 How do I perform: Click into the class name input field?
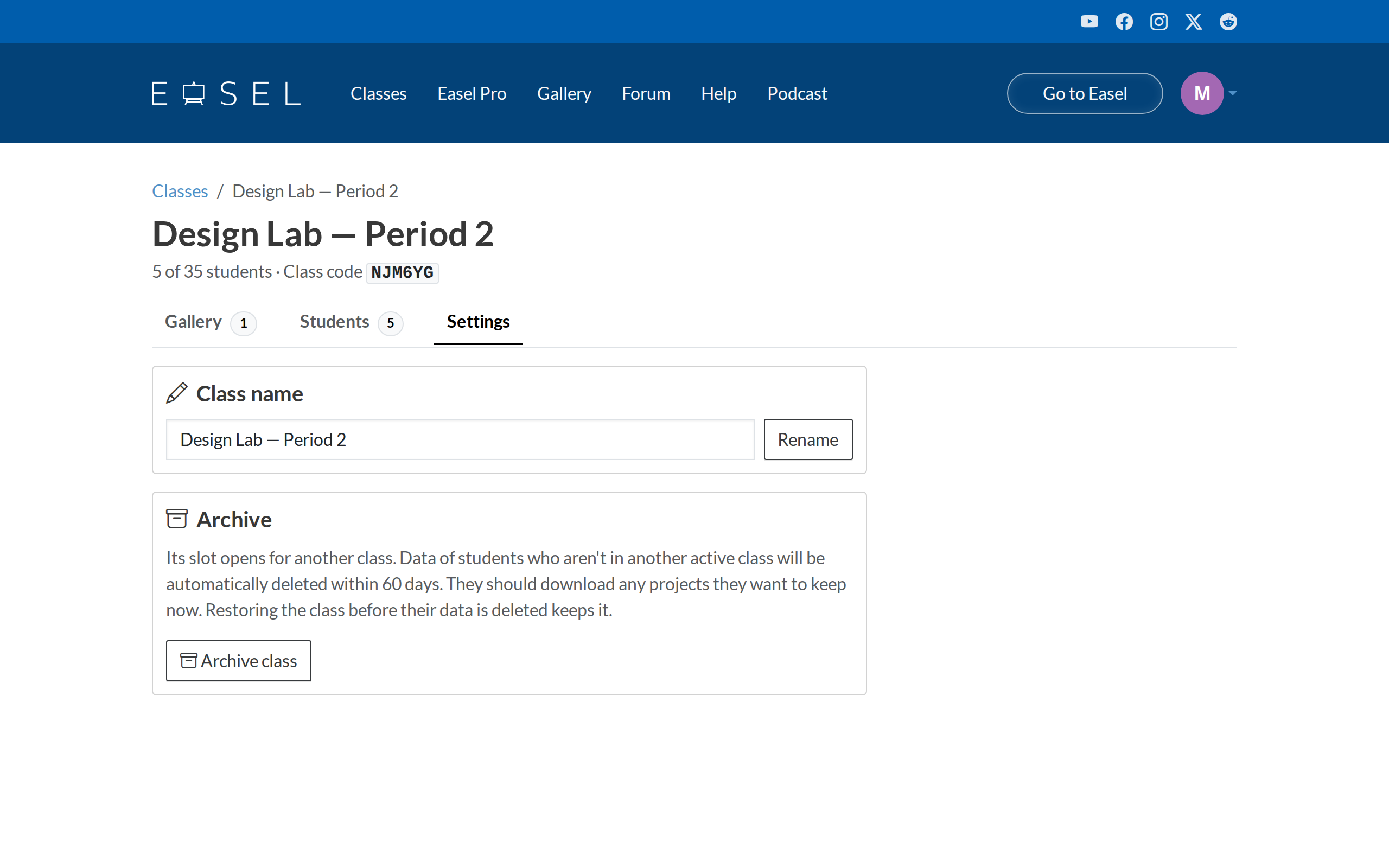pyautogui.click(x=460, y=439)
